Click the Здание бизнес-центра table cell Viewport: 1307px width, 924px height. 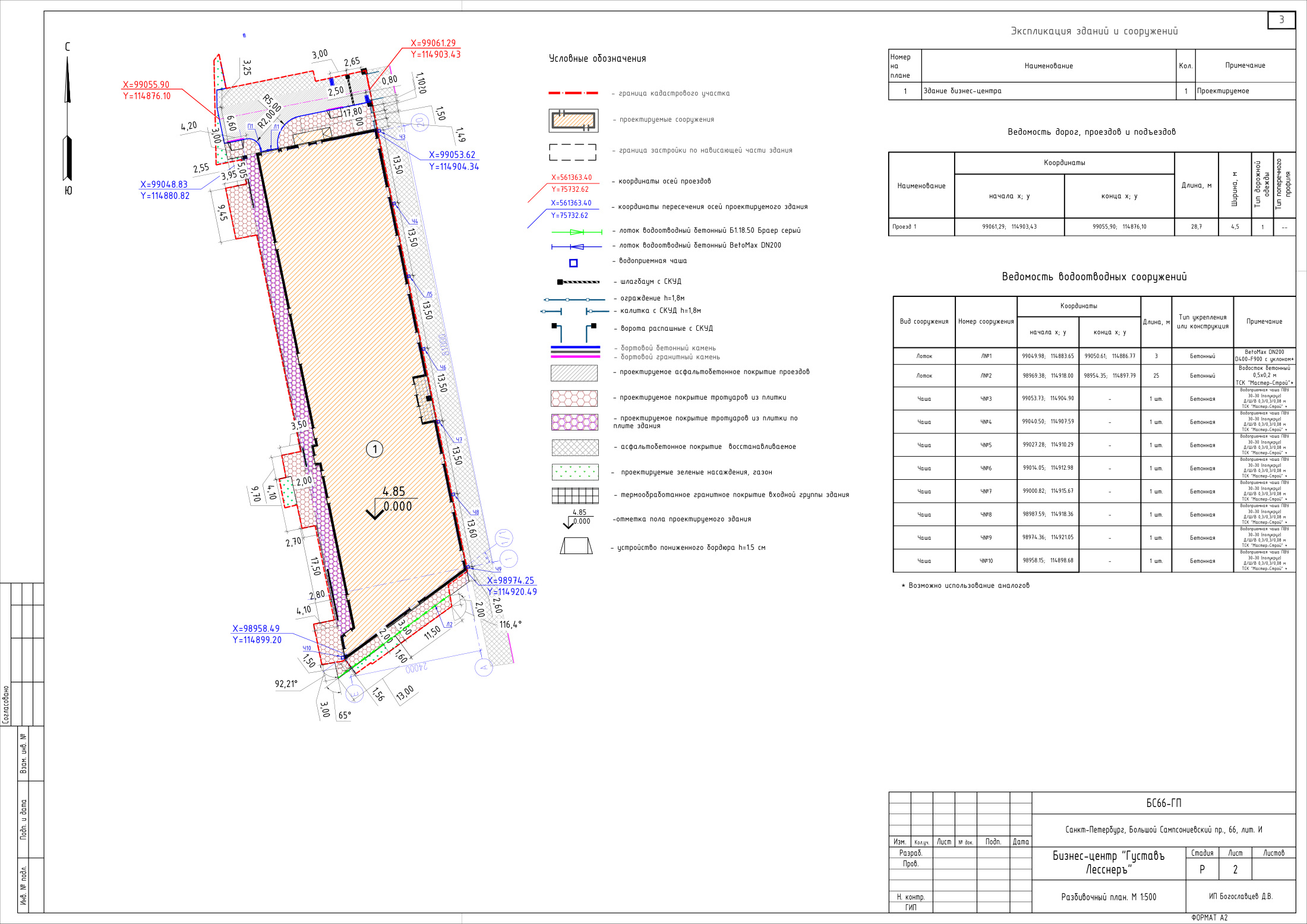(x=1049, y=91)
